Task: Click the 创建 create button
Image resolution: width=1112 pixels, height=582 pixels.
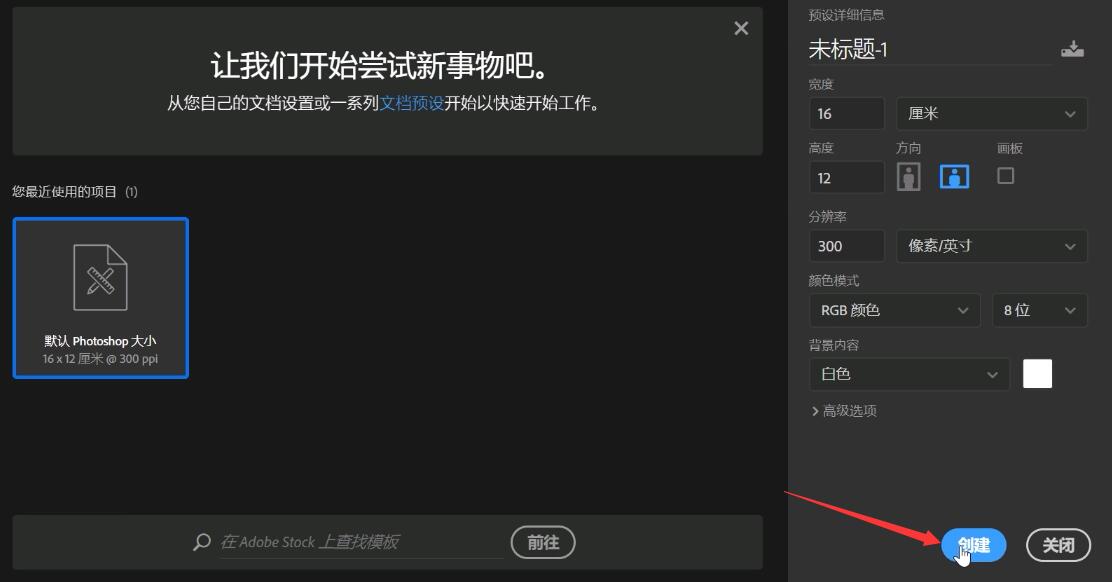Action: pos(974,545)
